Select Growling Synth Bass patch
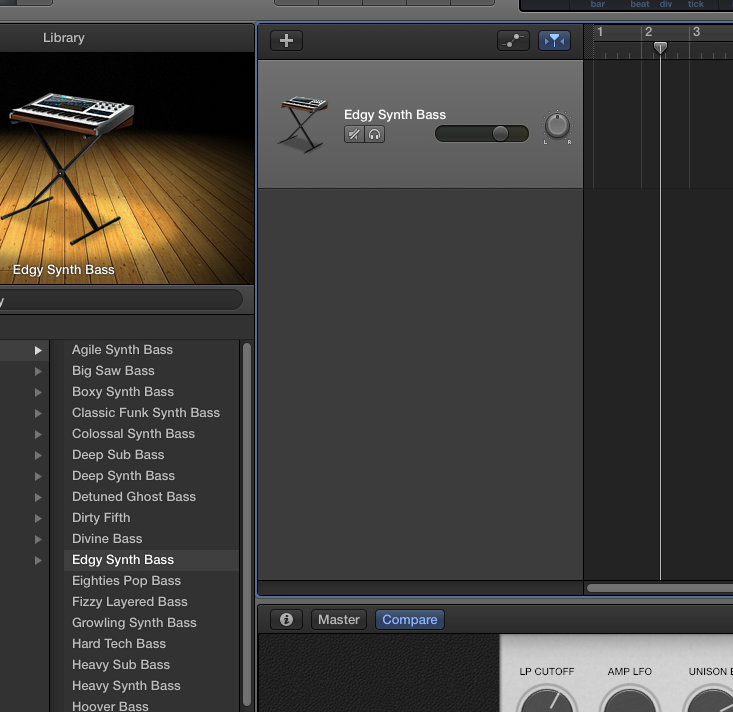This screenshot has height=712, width=733. (134, 623)
